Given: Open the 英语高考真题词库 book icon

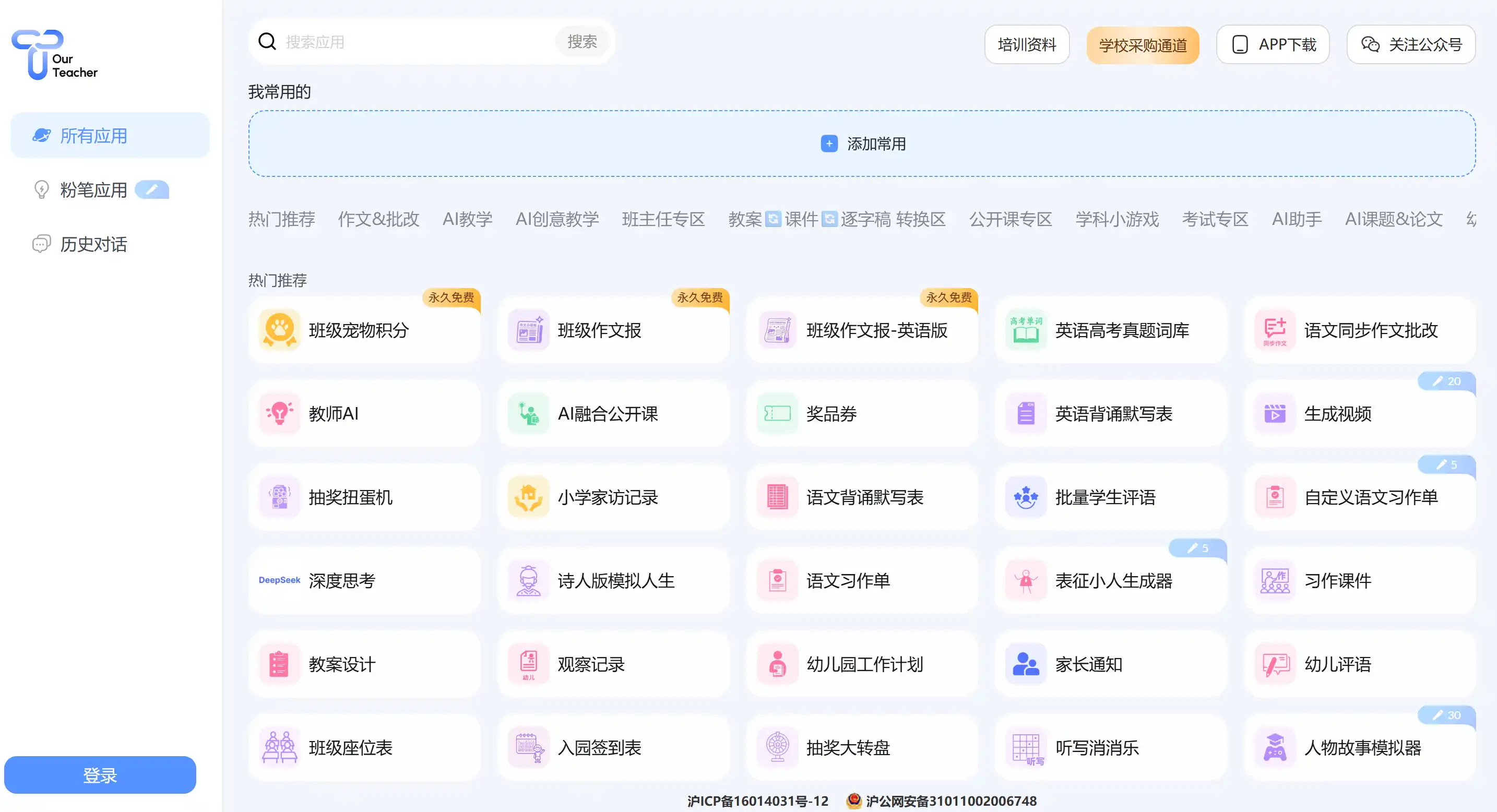Looking at the screenshot, I should [x=1026, y=330].
